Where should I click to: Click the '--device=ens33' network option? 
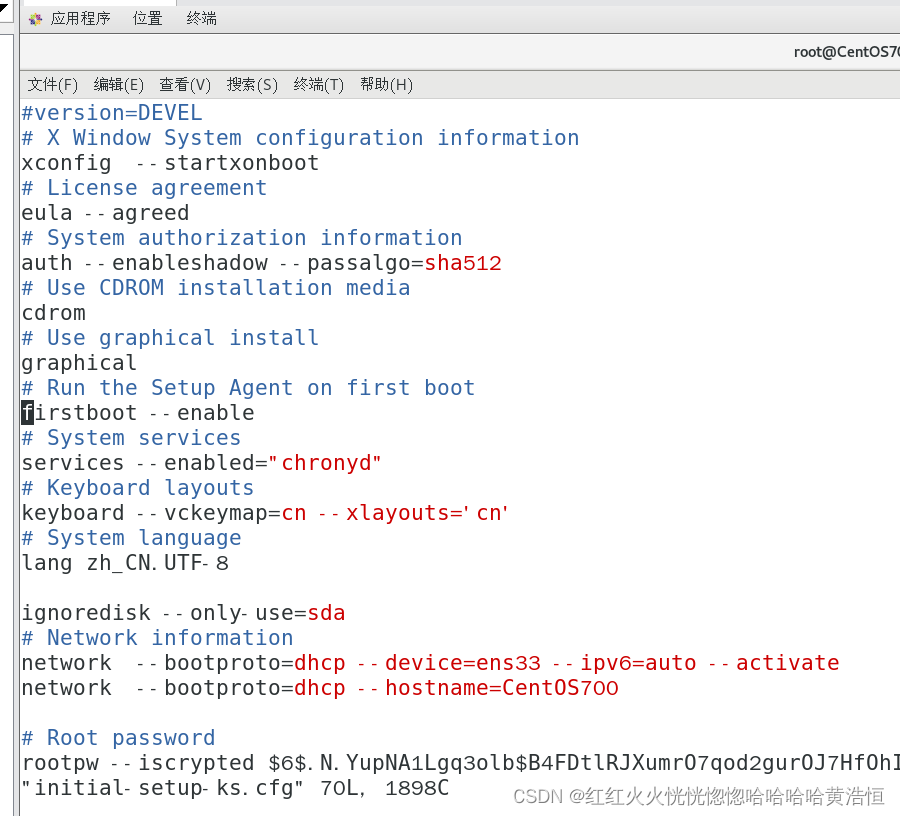[449, 663]
